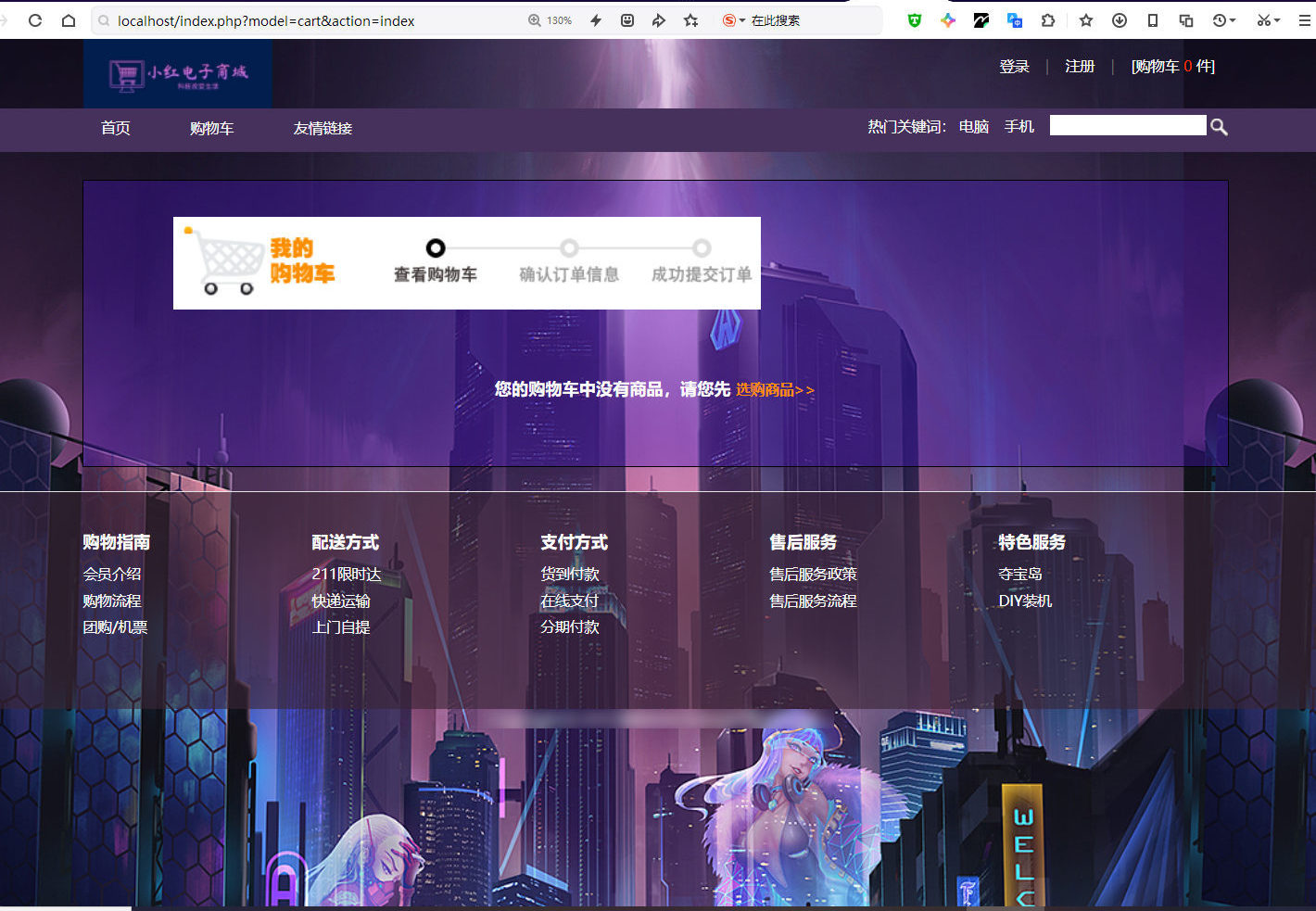This screenshot has height=911, width=1316.
Task: Open the blue translate extension icon
Action: point(1015,20)
